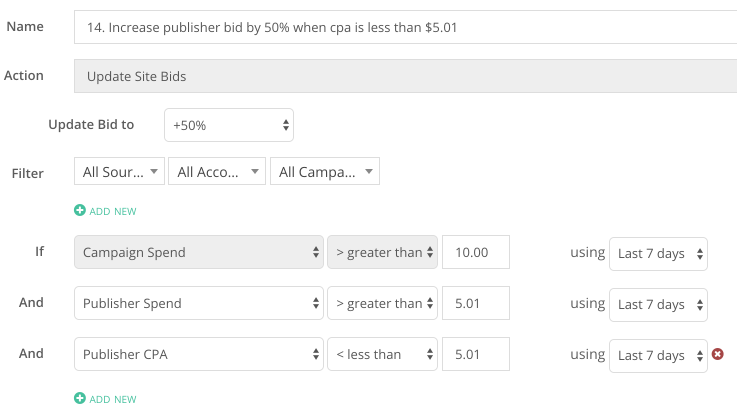Change the Publisher Spend greater than operator
737x414 pixels.
point(383,303)
